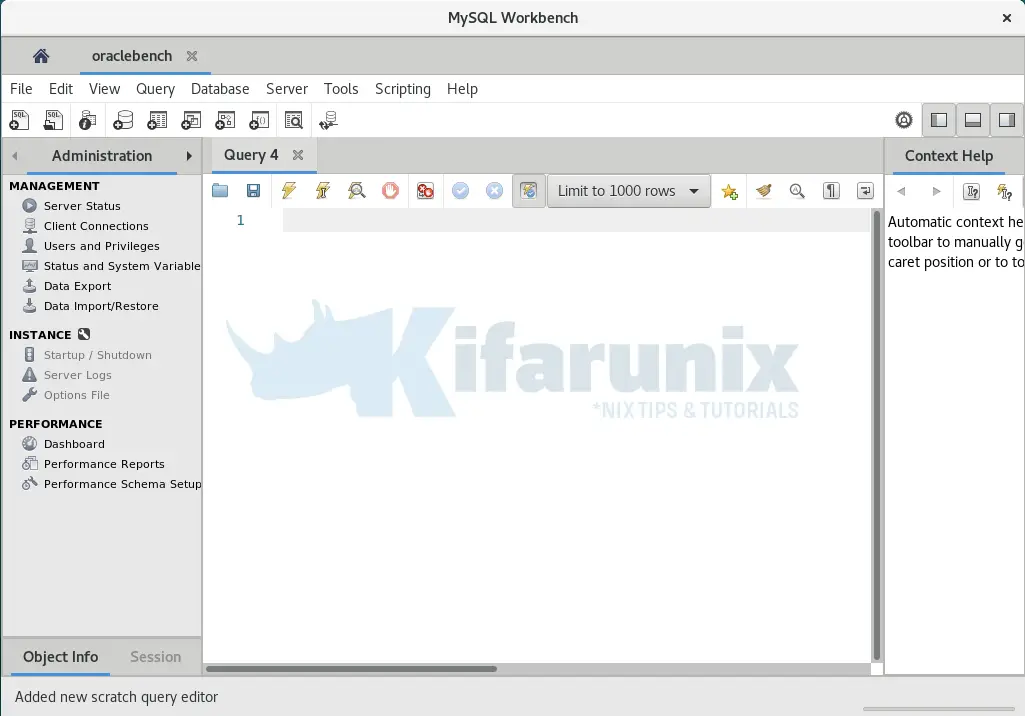The width and height of the screenshot is (1025, 716).
Task: Toggle the right sidebar panel visibility
Action: (x=1007, y=120)
